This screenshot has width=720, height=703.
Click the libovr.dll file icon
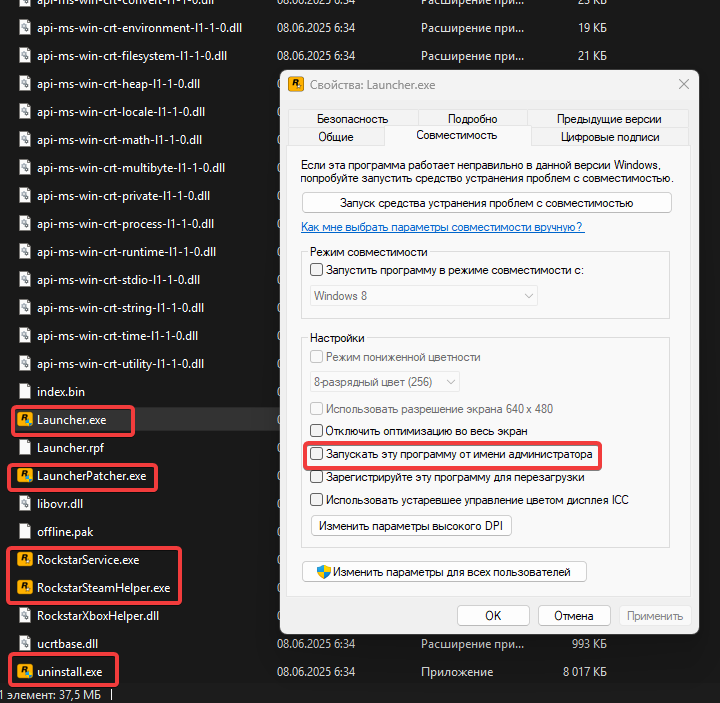tap(25, 503)
